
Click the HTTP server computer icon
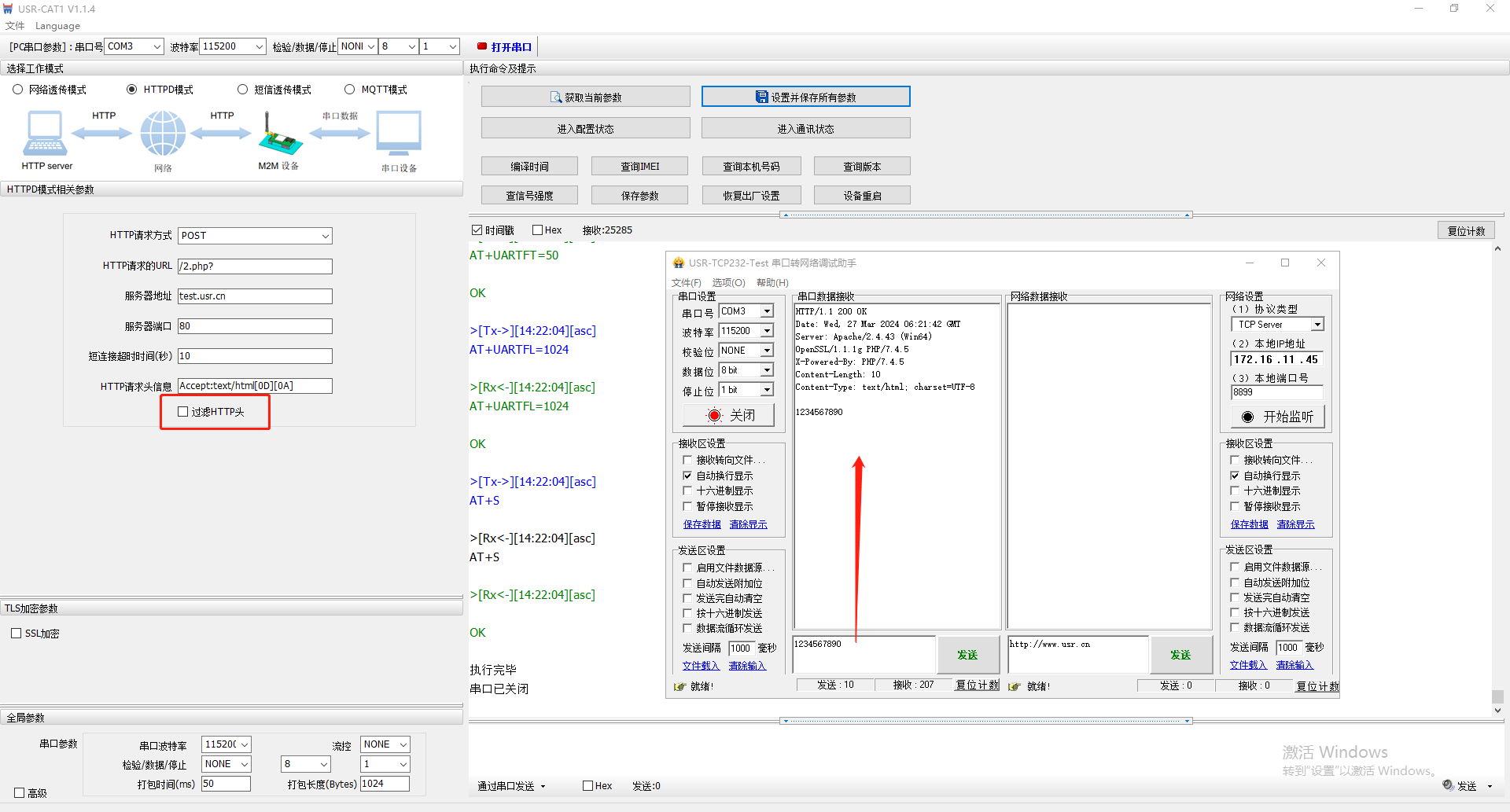coord(45,134)
